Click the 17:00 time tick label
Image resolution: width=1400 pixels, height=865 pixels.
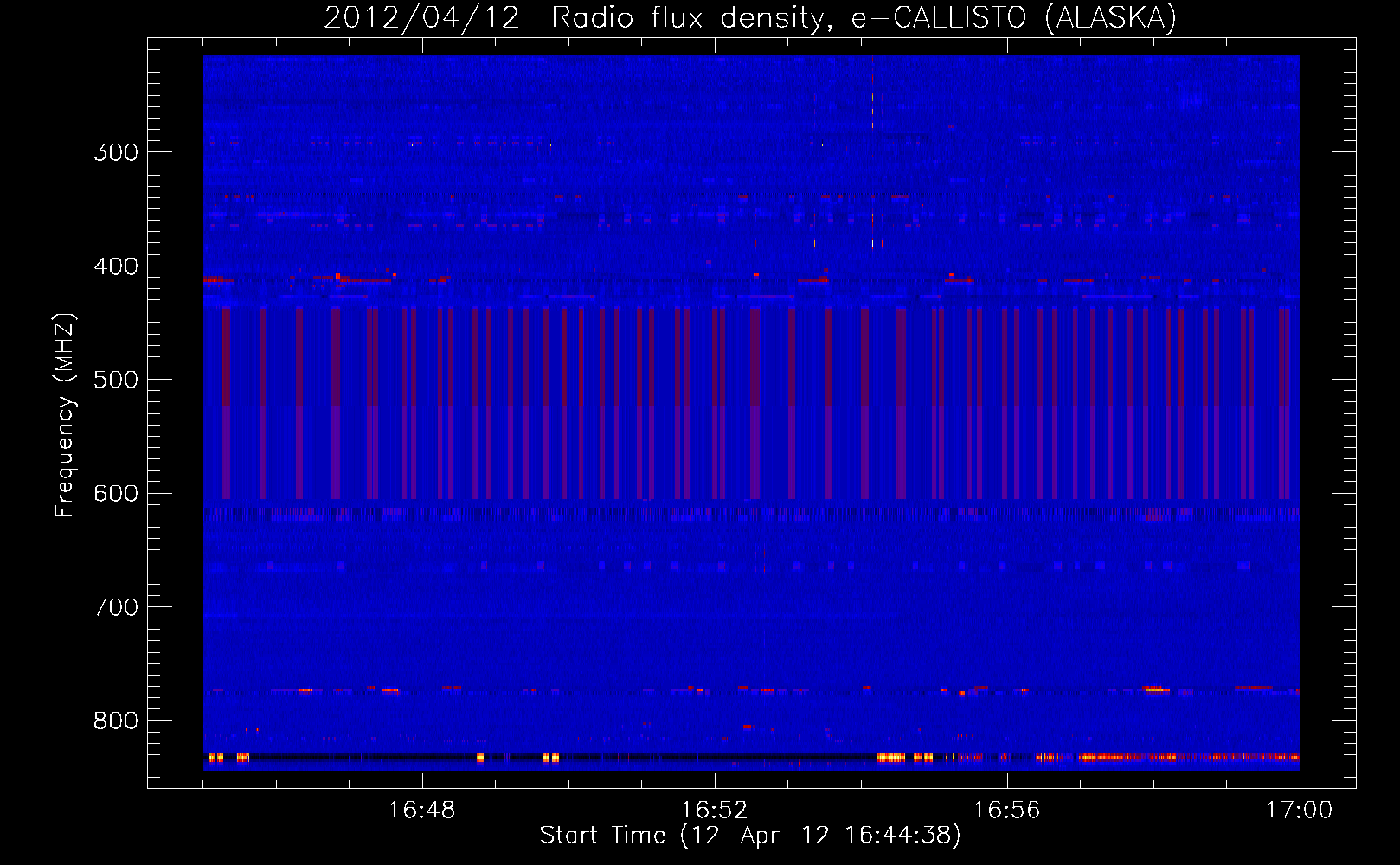click(1299, 810)
